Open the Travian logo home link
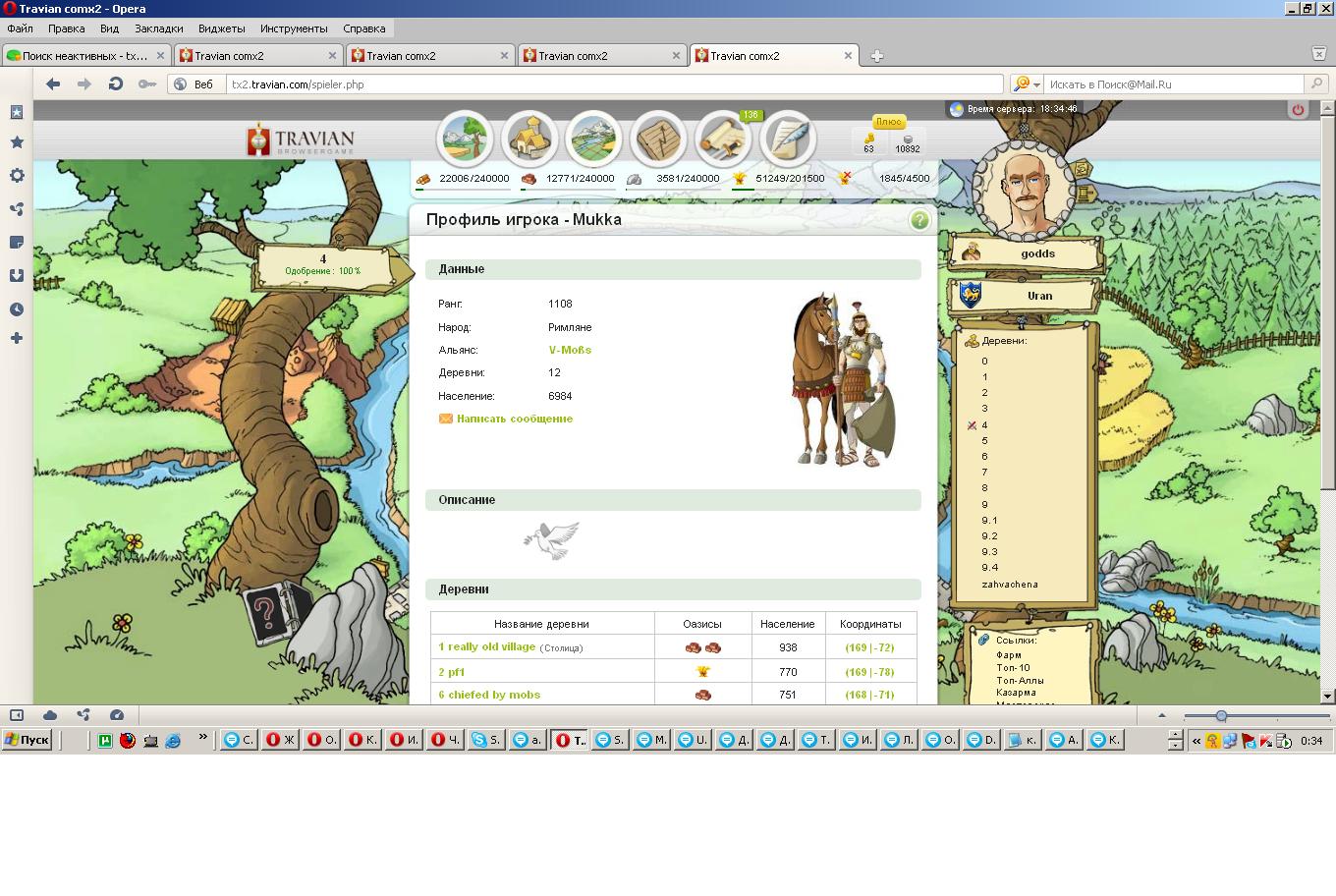Screen dimensions: 1336x896 (x=301, y=140)
